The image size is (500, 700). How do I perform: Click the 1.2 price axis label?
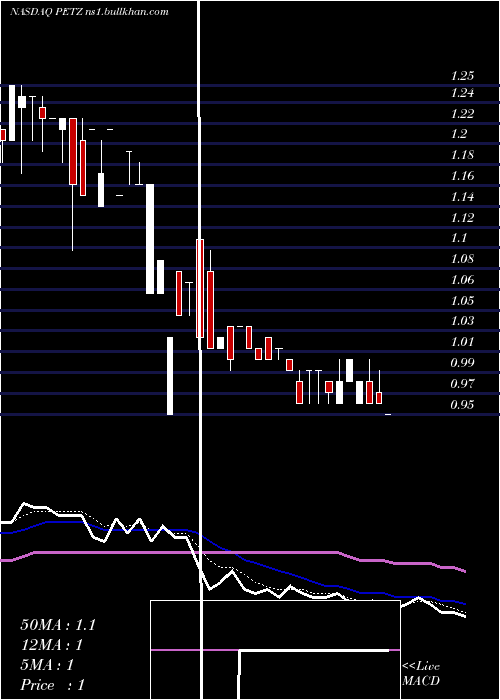(x=459, y=134)
